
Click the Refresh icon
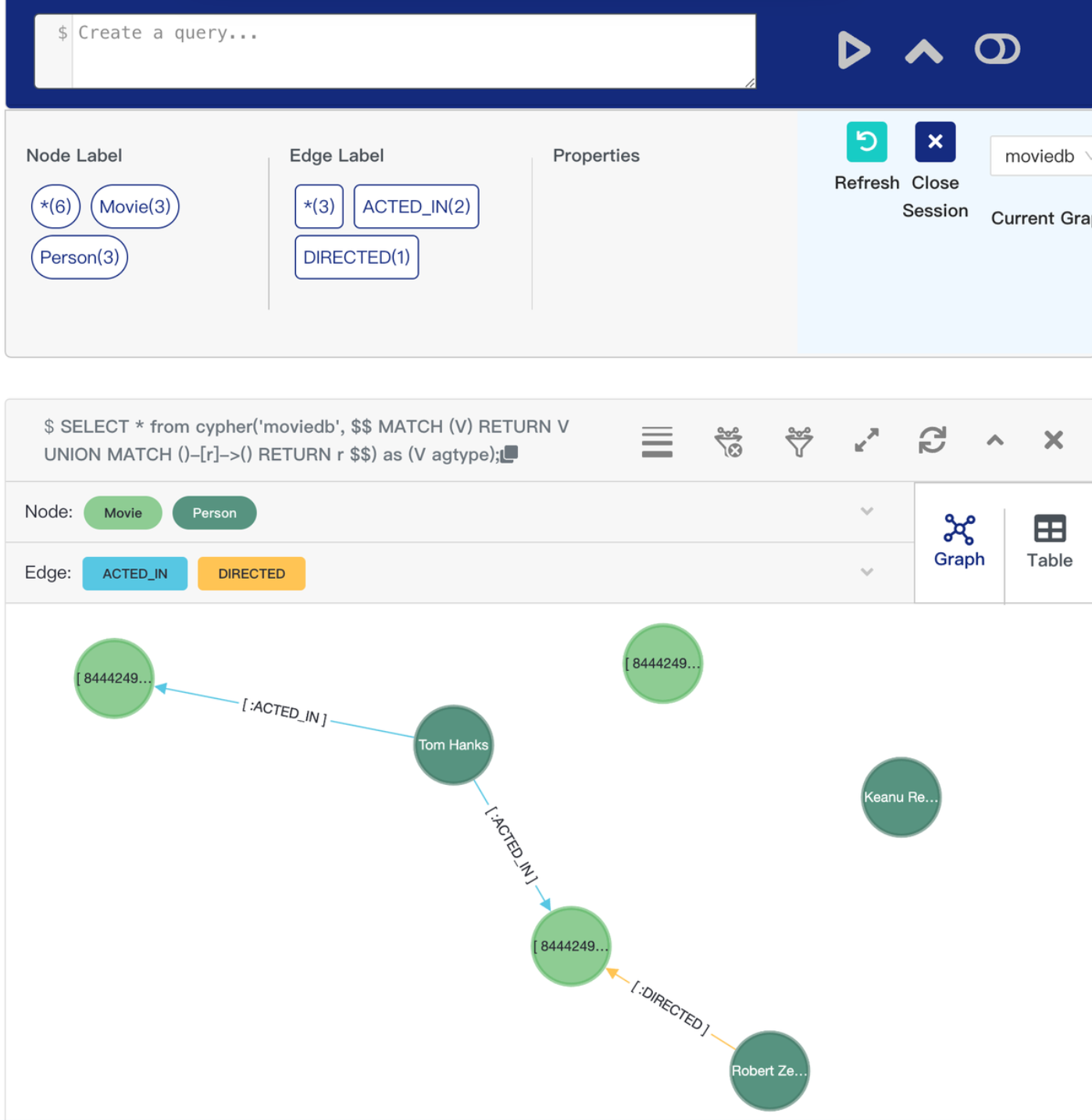[x=867, y=142]
